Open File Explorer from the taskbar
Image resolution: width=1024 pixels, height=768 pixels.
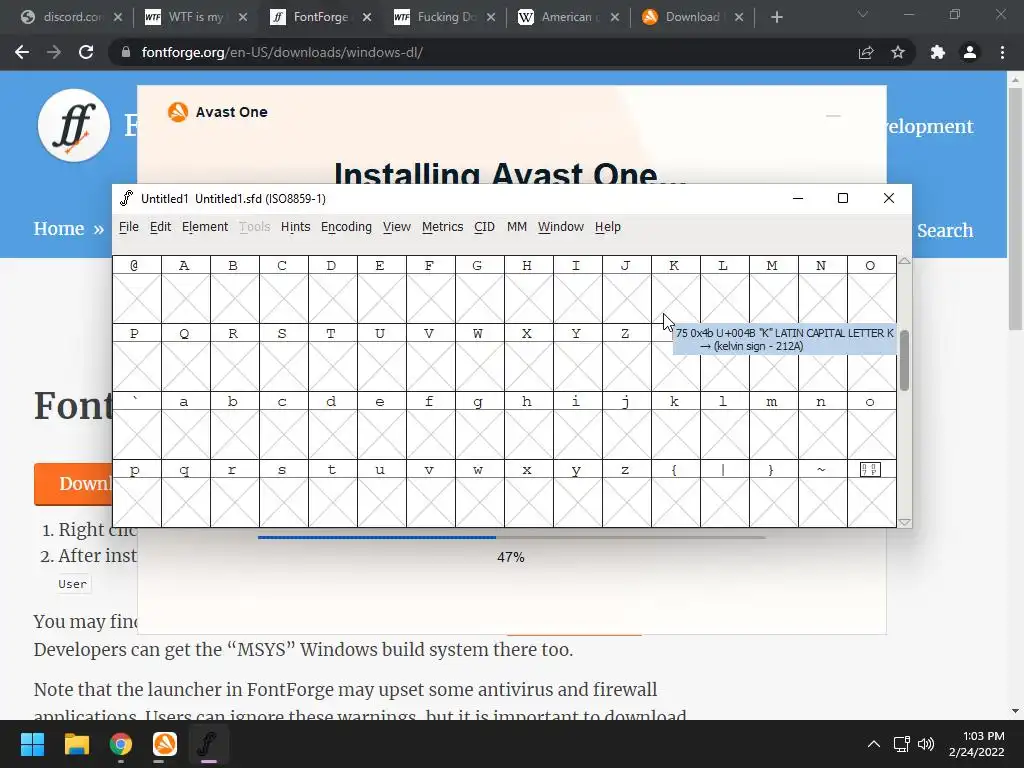pyautogui.click(x=76, y=744)
